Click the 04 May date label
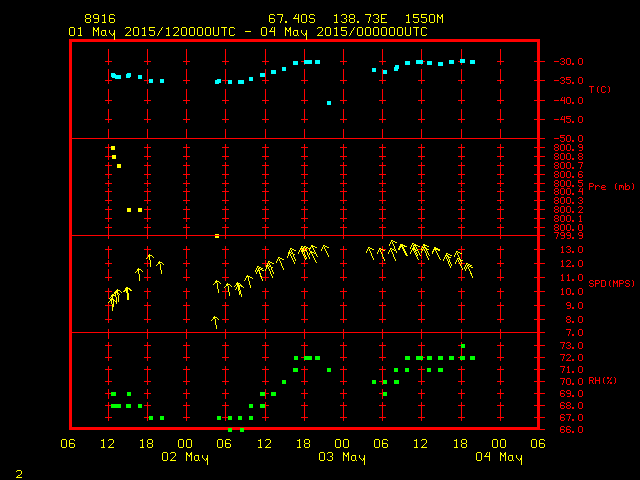Image resolution: width=640 pixels, height=480 pixels. coord(498,457)
